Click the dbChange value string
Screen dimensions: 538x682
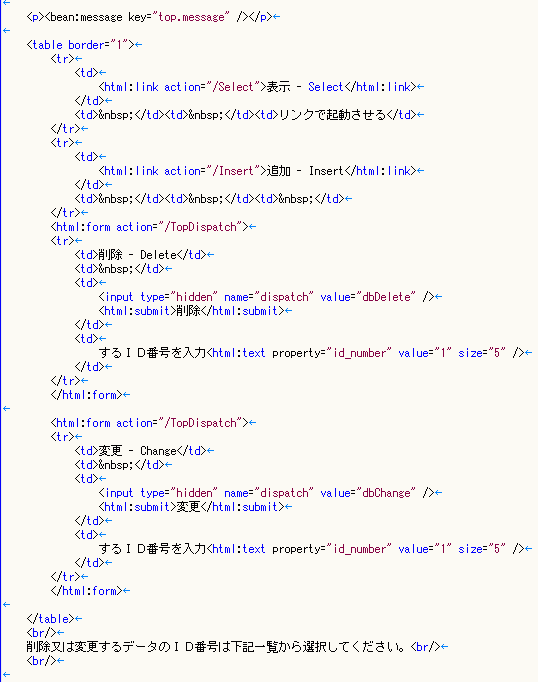386,493
